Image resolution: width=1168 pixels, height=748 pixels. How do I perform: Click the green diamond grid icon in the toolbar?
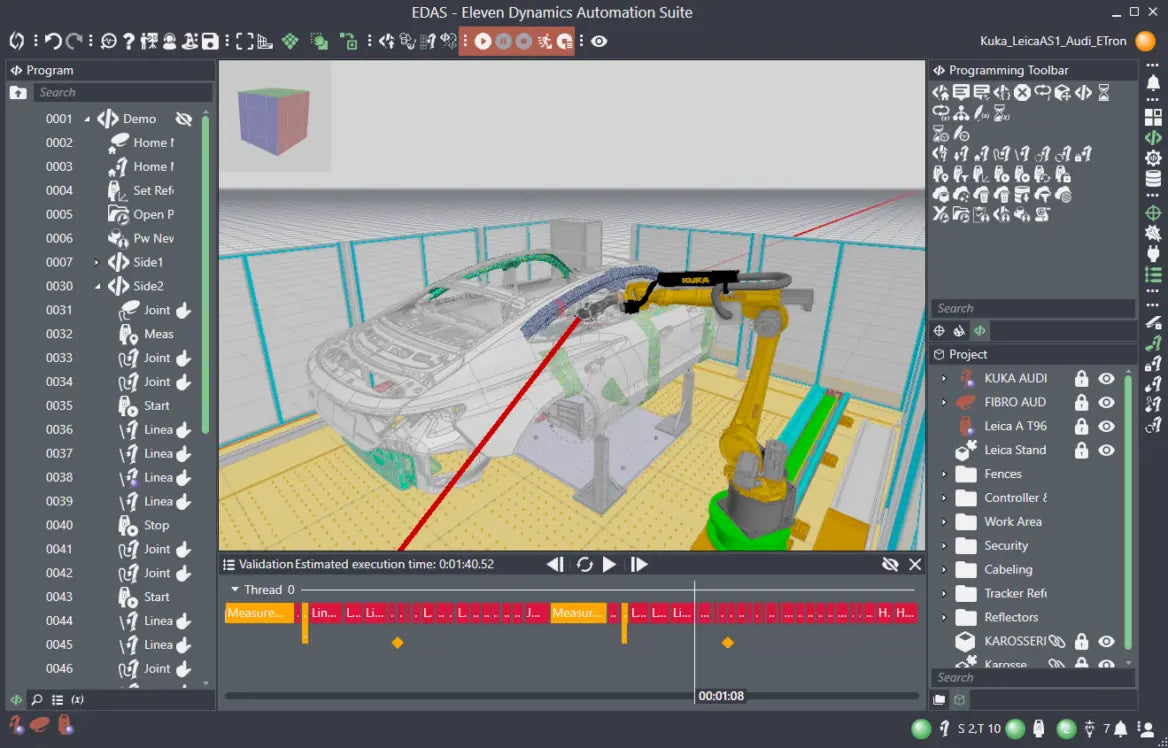pyautogui.click(x=290, y=41)
